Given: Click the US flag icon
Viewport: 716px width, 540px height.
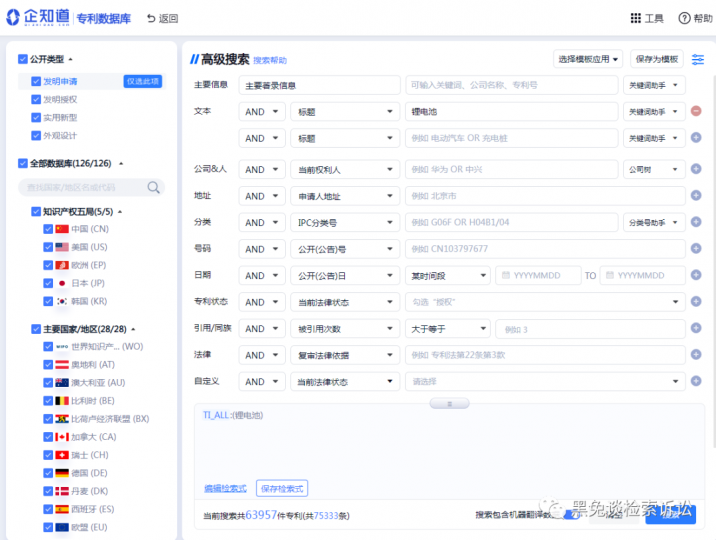Looking at the screenshot, I should coord(62,247).
